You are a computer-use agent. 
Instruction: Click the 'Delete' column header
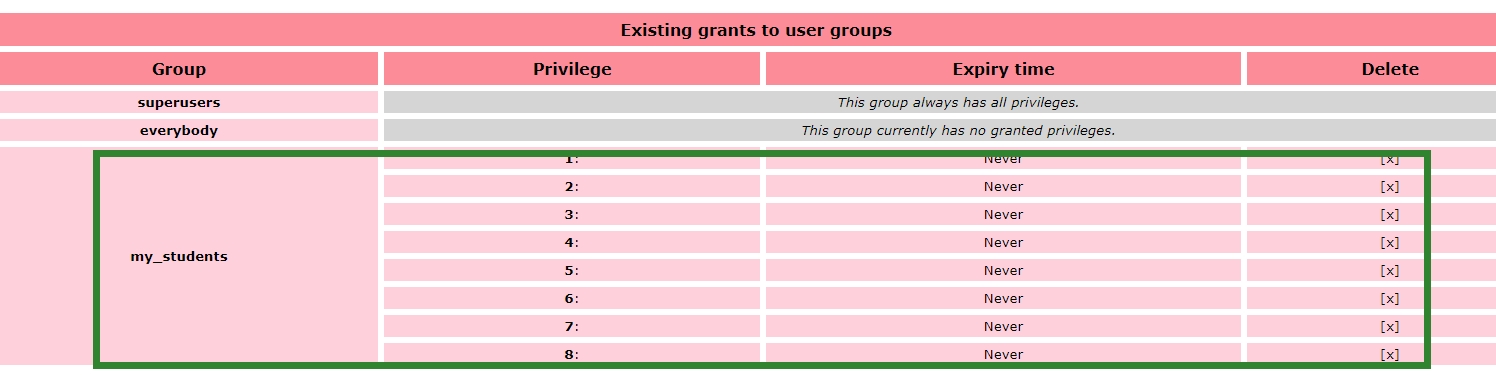(x=1390, y=69)
